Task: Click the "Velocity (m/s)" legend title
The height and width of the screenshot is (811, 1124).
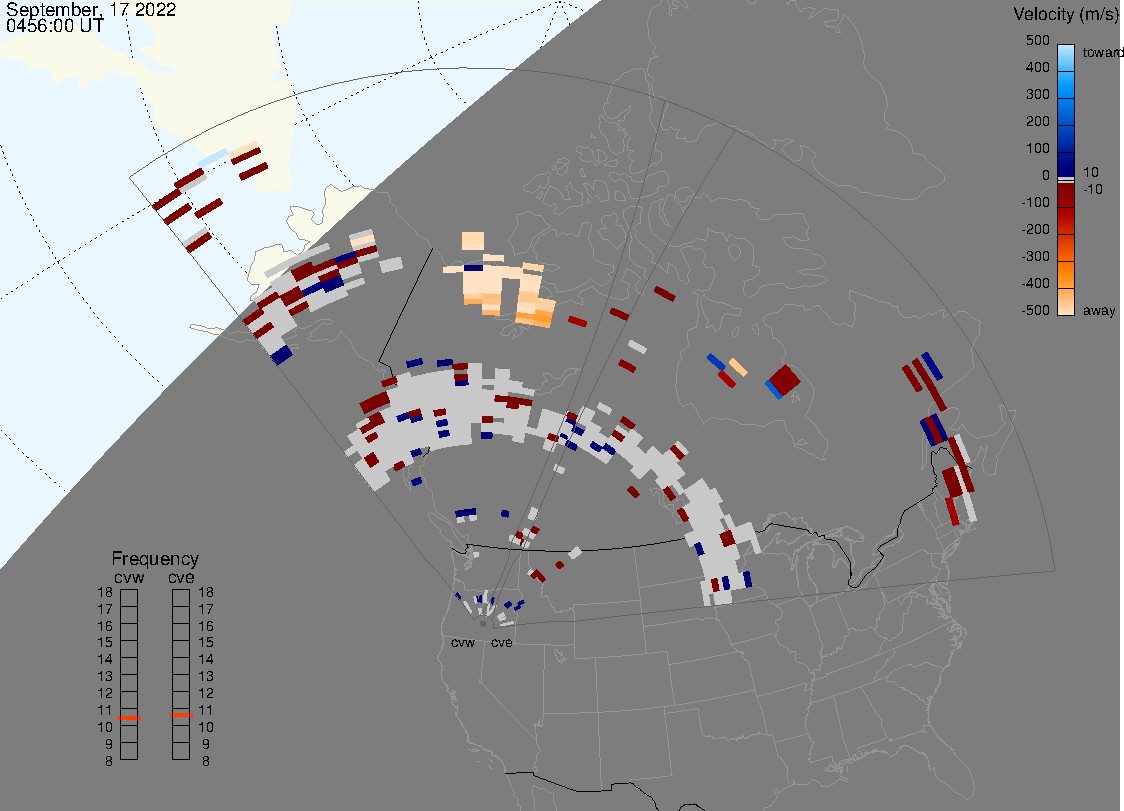Action: click(1066, 14)
